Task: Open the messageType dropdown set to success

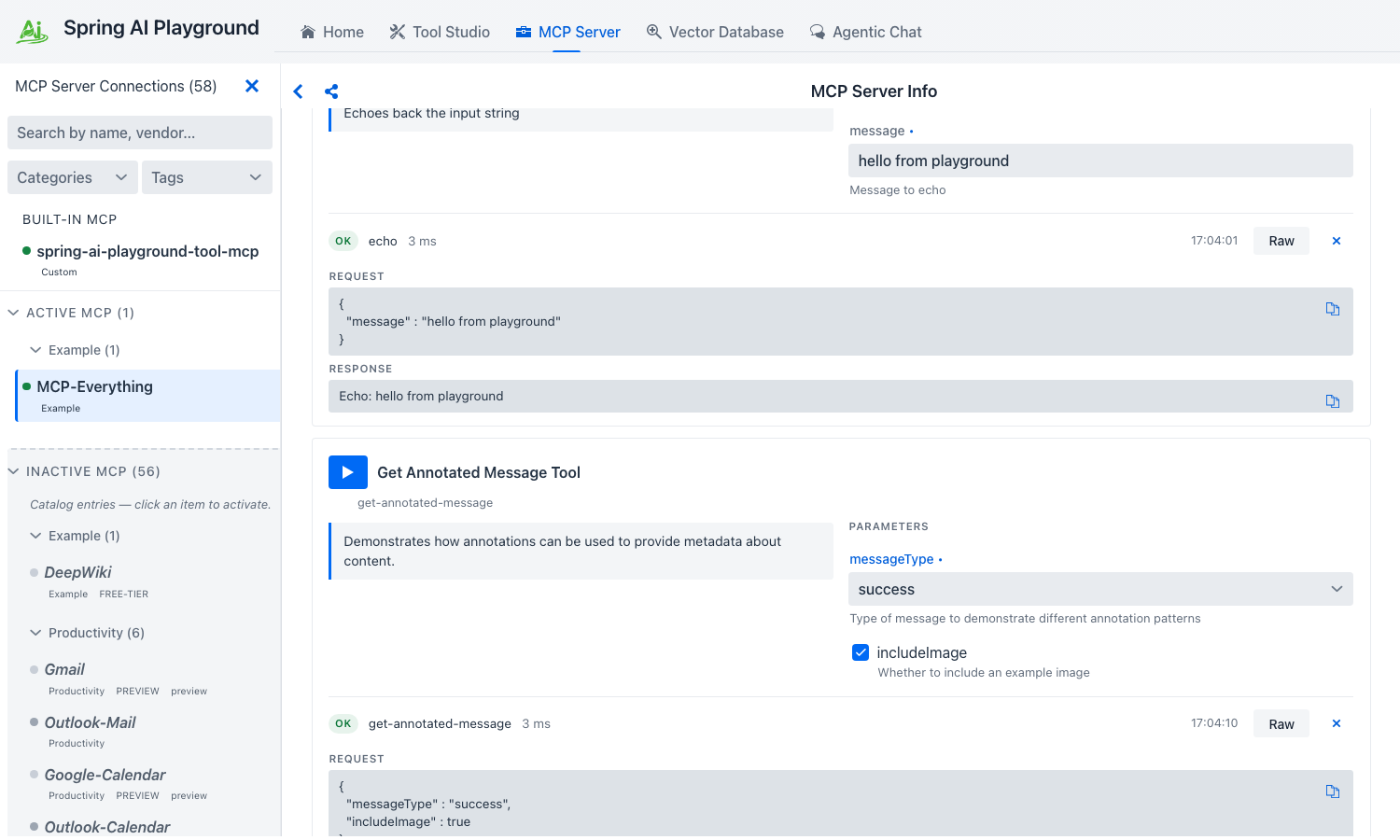Action: pyautogui.click(x=1100, y=589)
